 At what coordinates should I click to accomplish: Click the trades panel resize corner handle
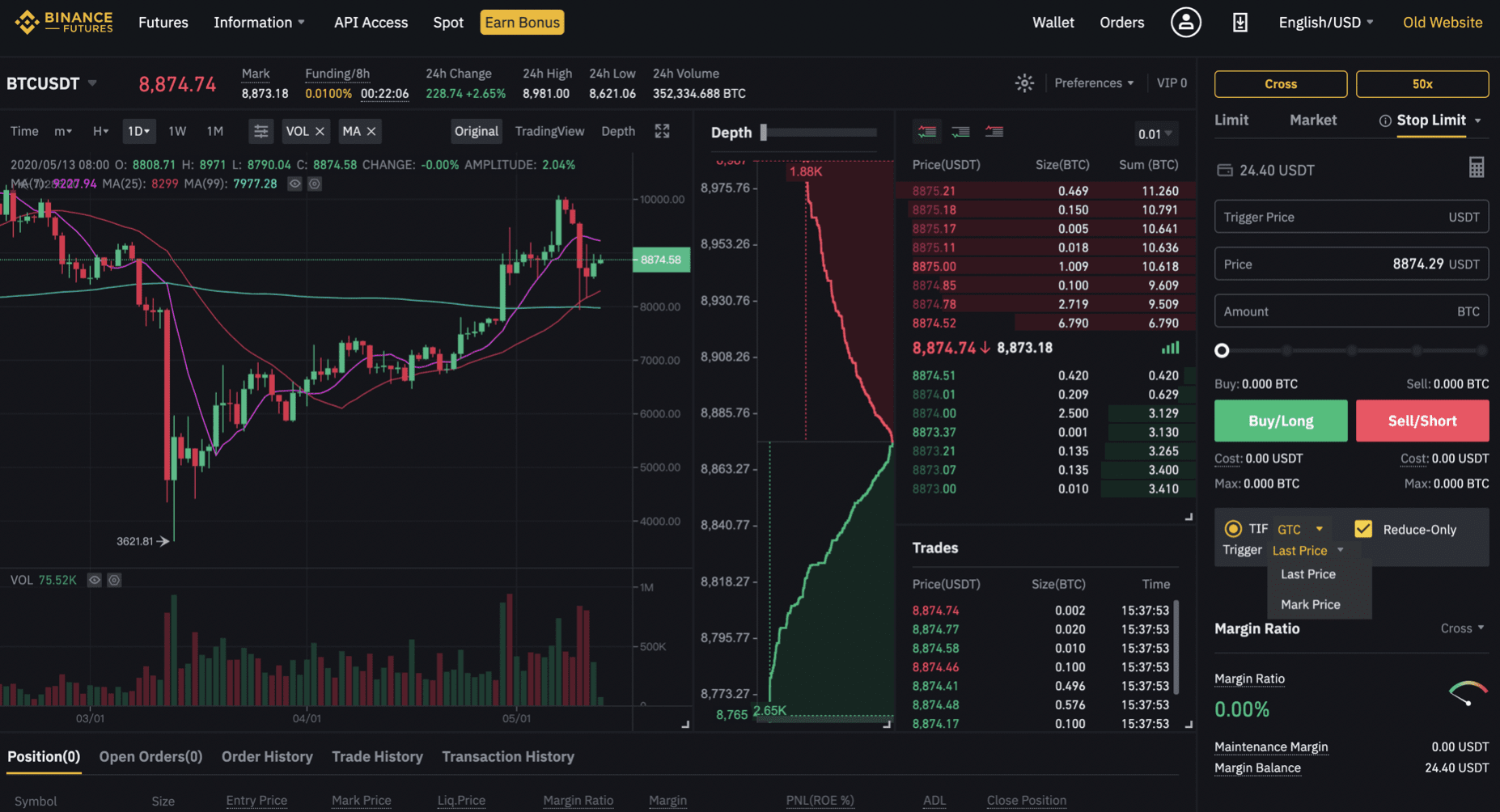pos(1189,725)
